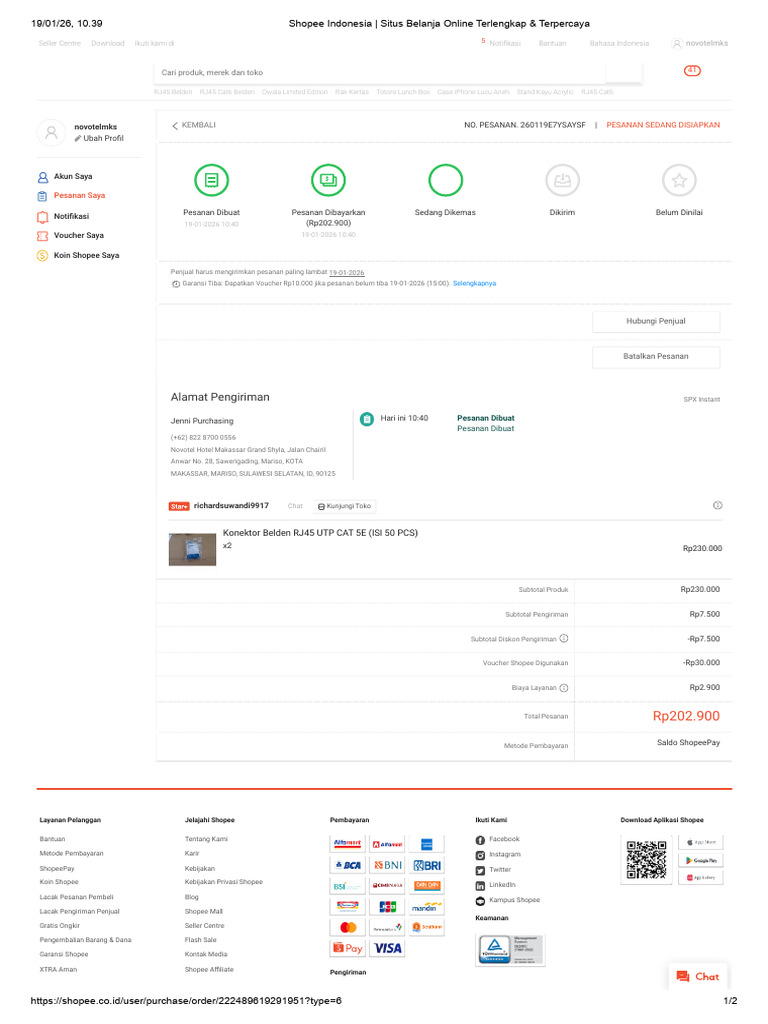
Task: Click seller name richardsuwandi9917
Action: pyautogui.click(x=231, y=505)
